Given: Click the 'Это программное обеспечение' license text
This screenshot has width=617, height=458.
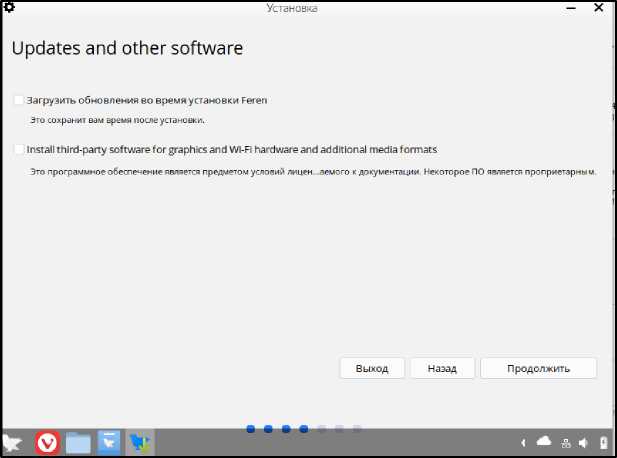Looking at the screenshot, I should click(313, 172).
